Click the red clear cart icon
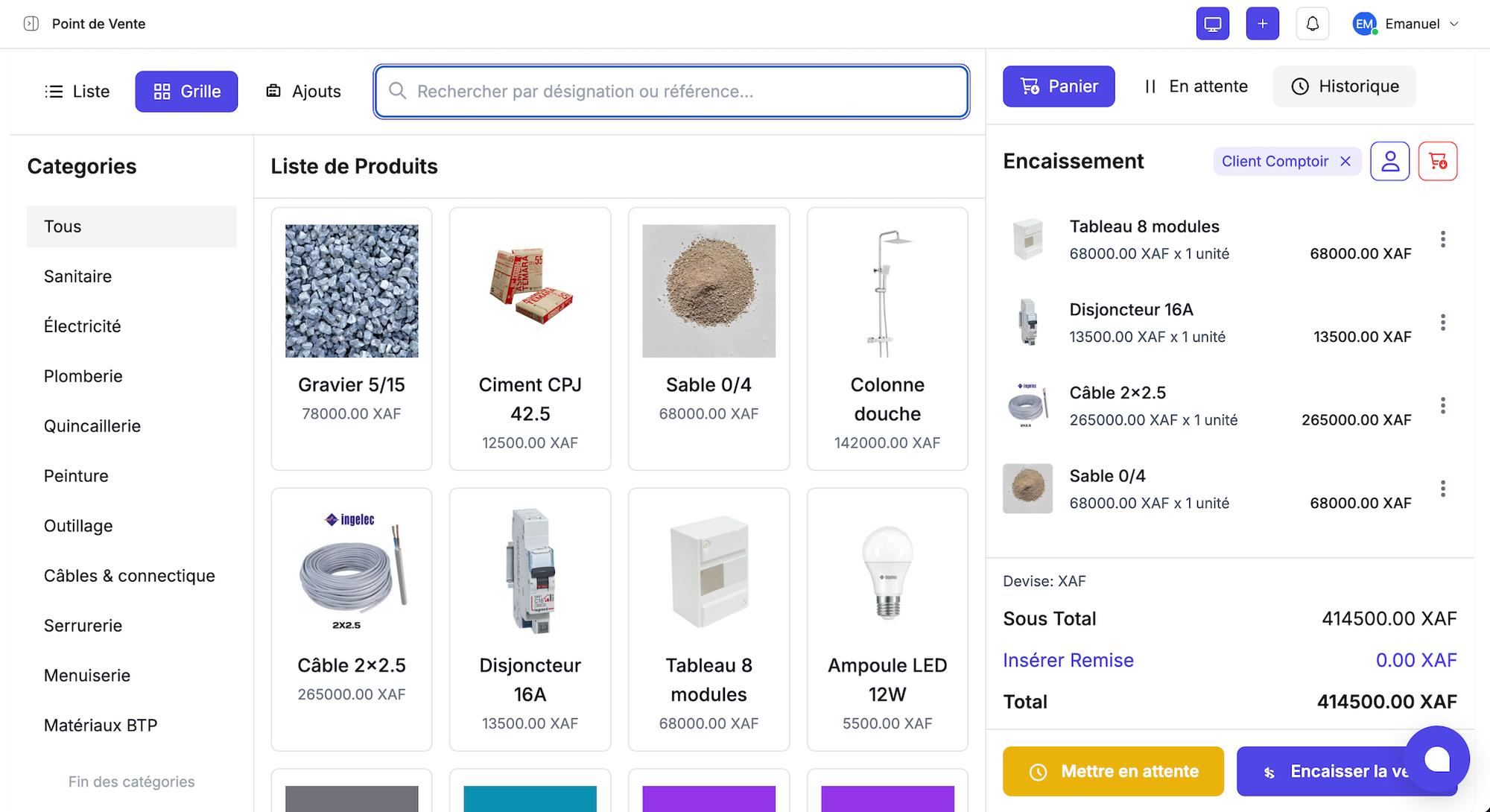The image size is (1490, 812). tap(1437, 161)
